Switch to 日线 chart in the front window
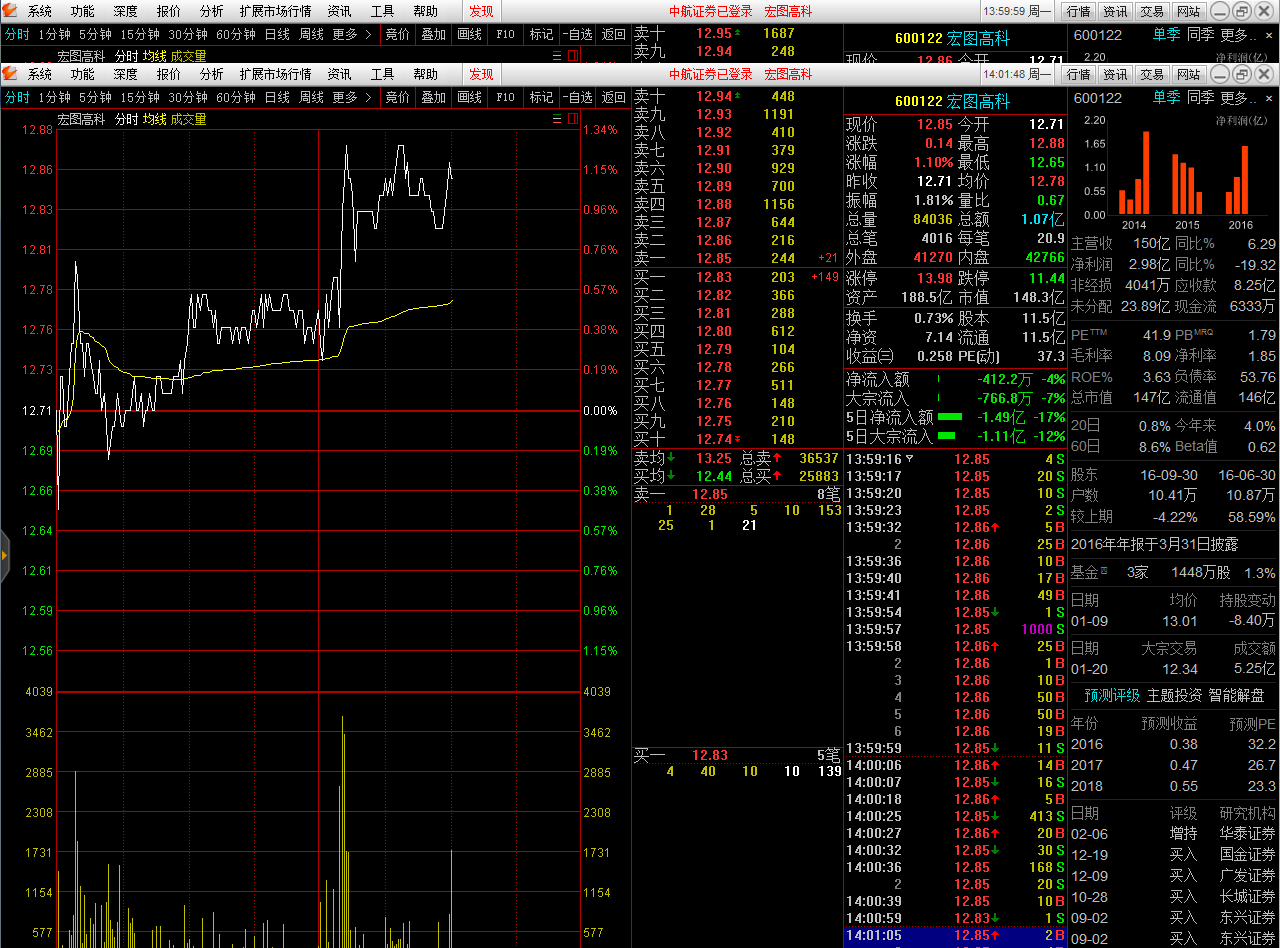Image resolution: width=1280 pixels, height=948 pixels. point(277,97)
